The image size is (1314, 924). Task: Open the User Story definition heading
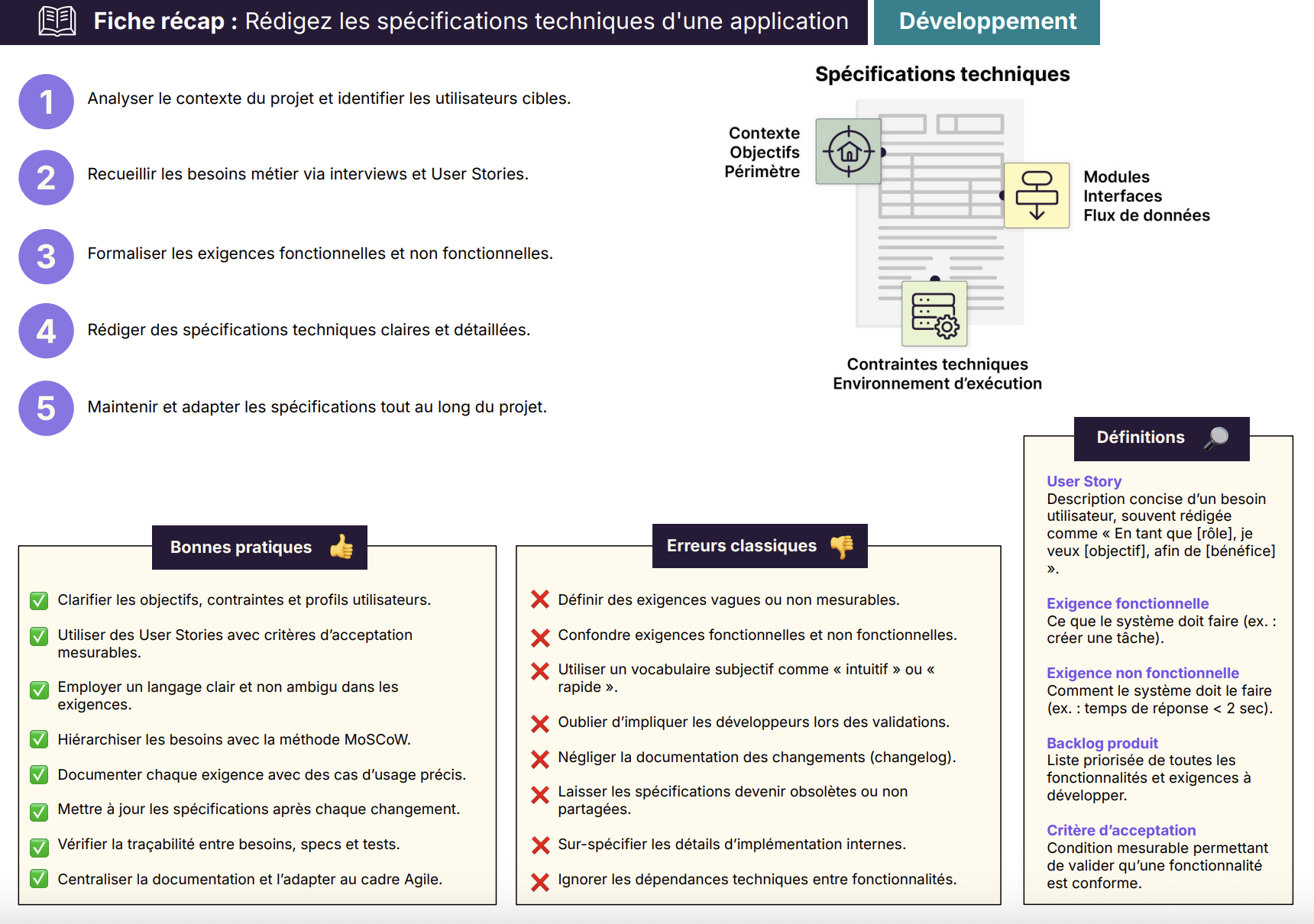1083,481
